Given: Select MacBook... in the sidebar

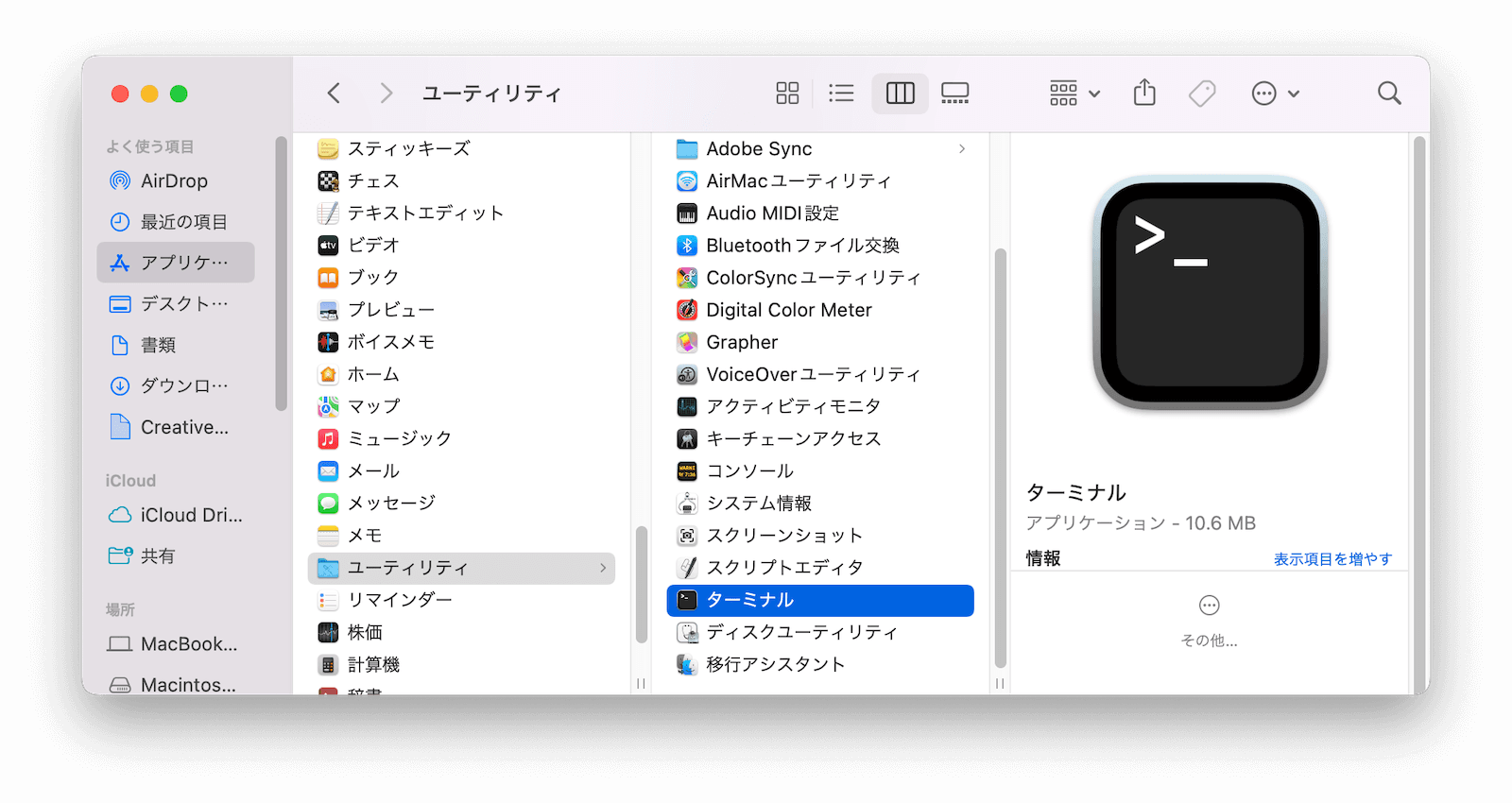Looking at the screenshot, I should point(176,644).
